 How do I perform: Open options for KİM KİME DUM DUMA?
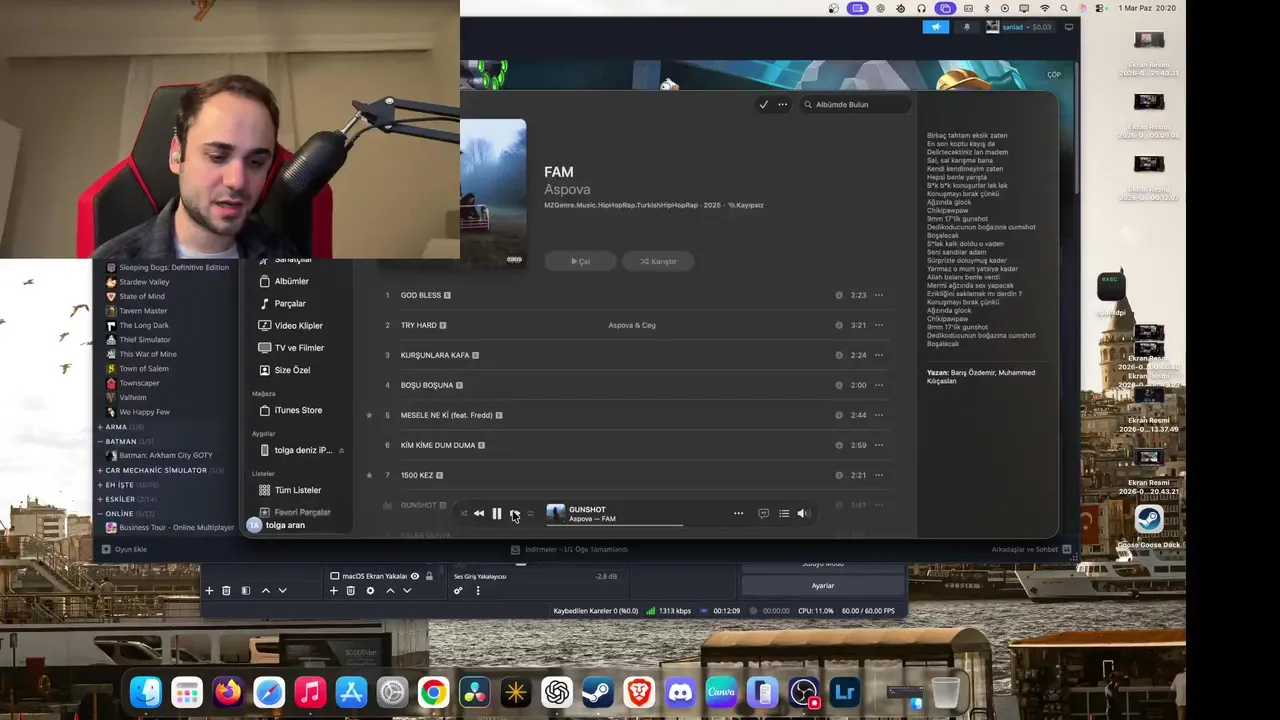879,445
